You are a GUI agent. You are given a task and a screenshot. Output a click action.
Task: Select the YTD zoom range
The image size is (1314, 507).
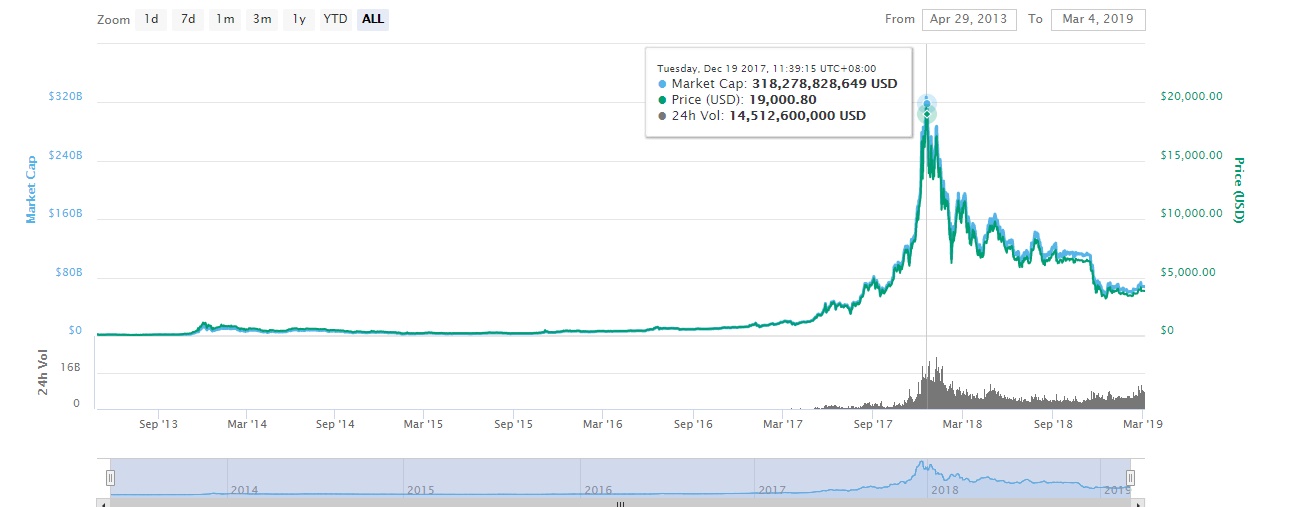[335, 19]
